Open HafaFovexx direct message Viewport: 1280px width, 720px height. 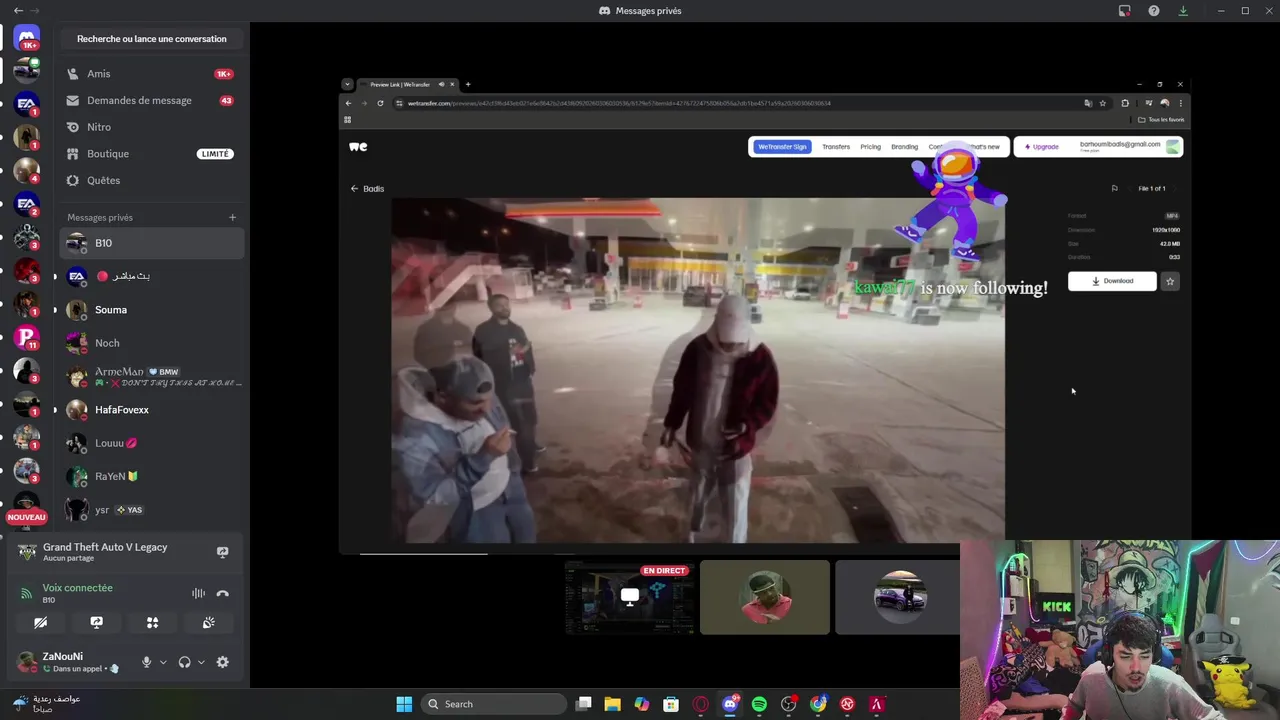(152, 410)
